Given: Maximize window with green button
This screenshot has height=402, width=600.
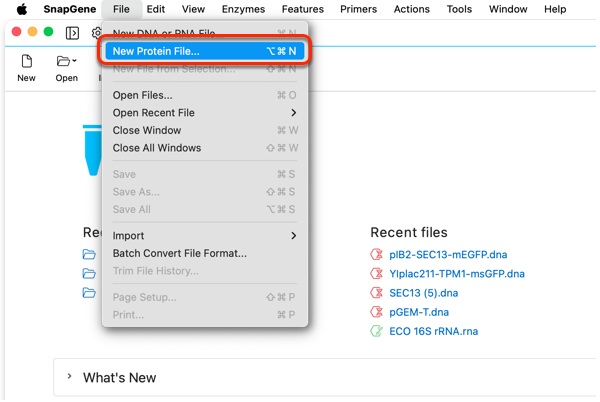Looking at the screenshot, I should point(49,32).
